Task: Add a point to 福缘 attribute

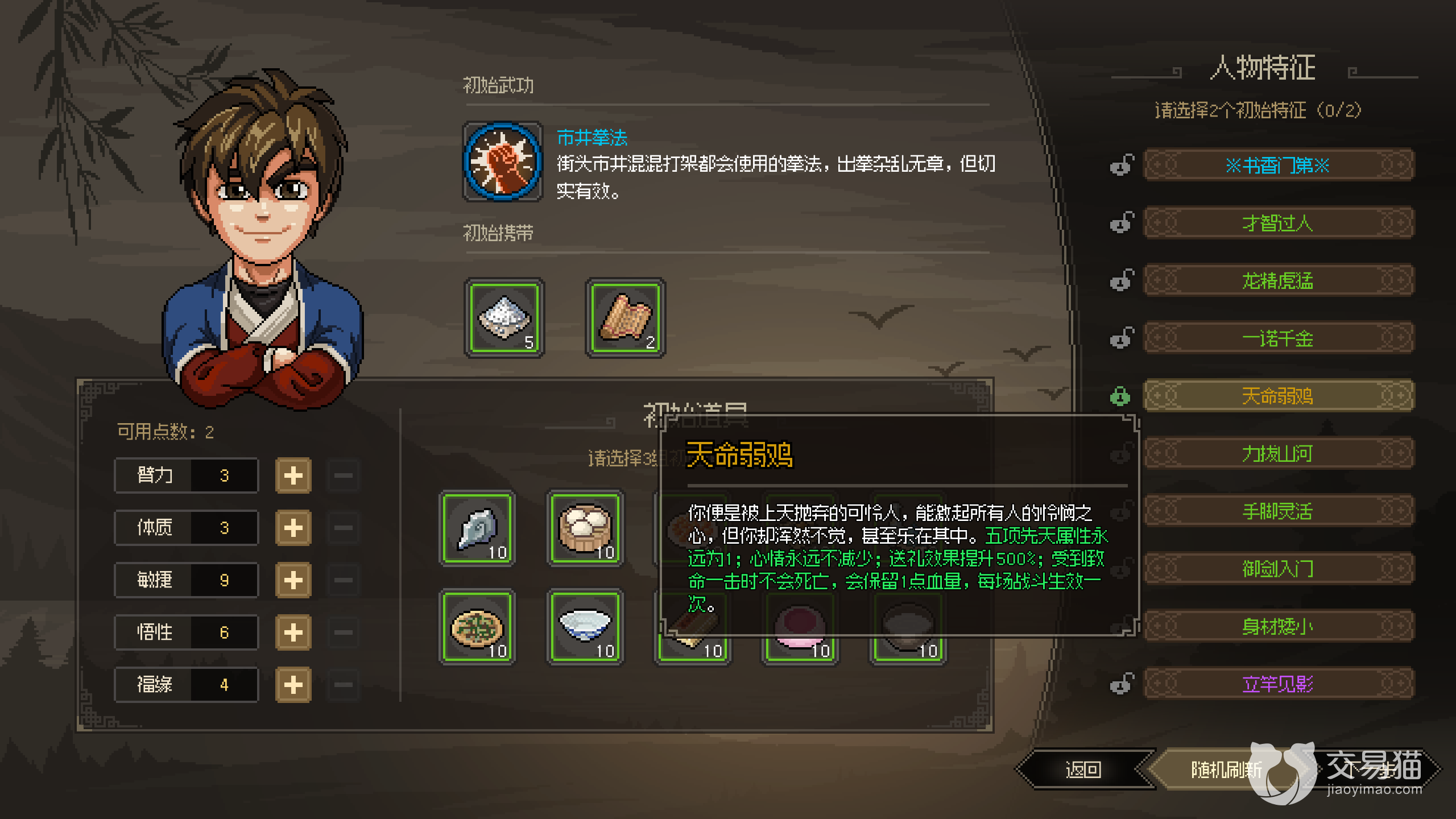Action: pos(293,684)
